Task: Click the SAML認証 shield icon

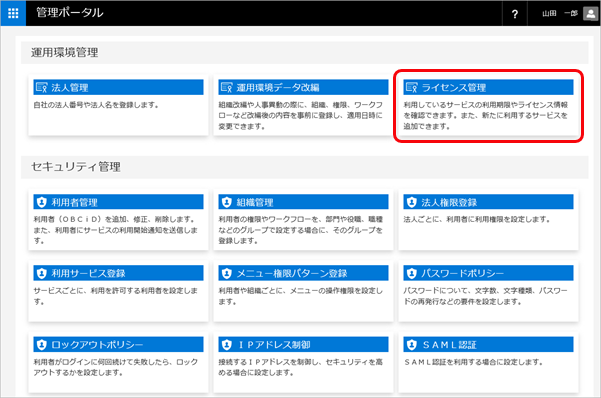Action: 412,345
